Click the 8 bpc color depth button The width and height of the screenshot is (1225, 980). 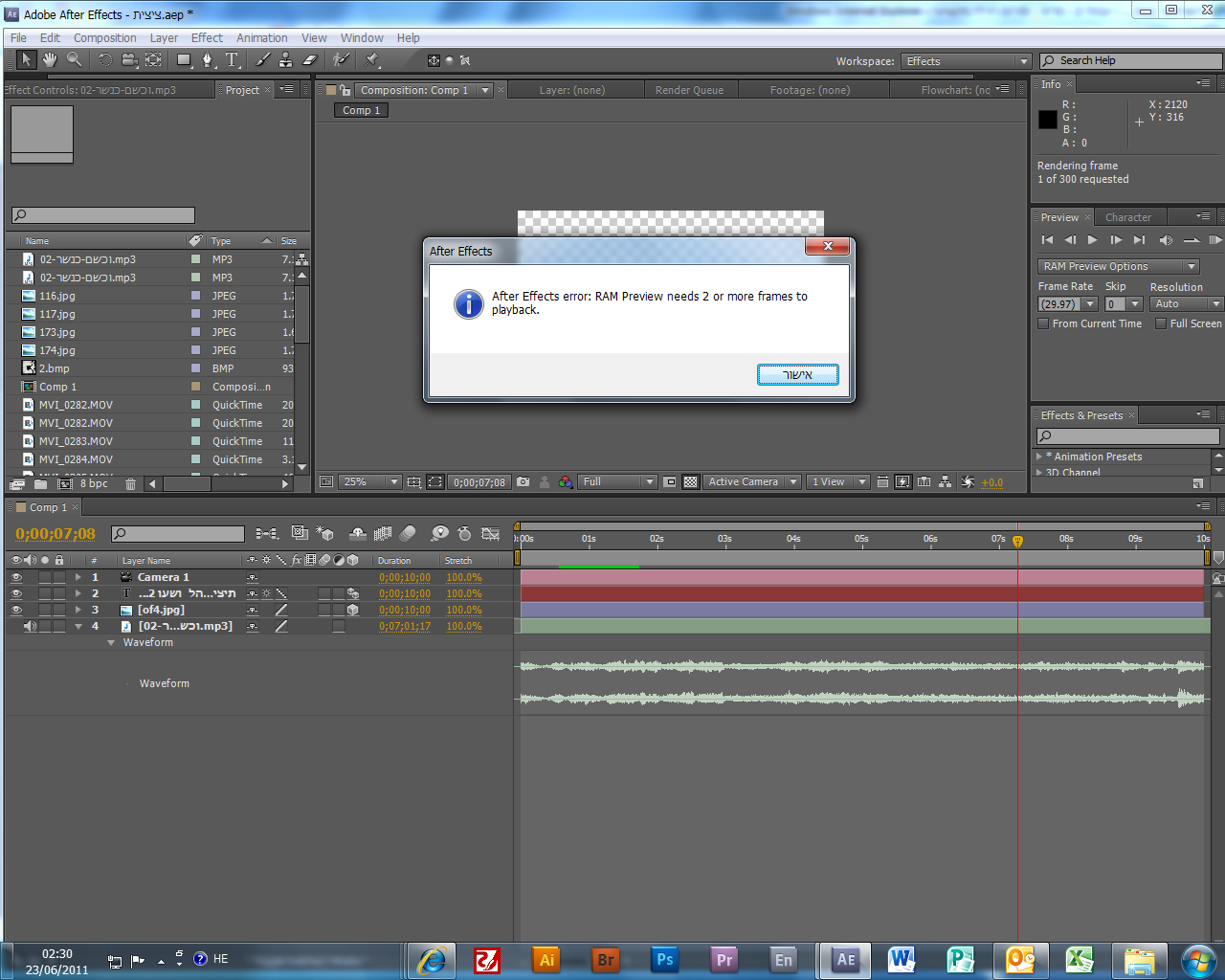(x=94, y=484)
